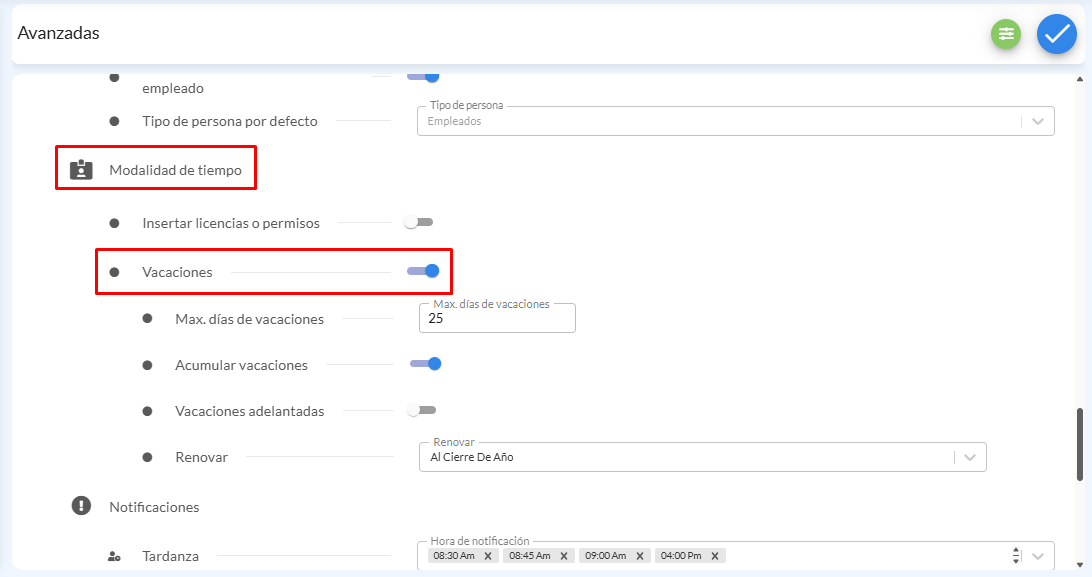Click the vertical scrollbar thumb

(1079, 443)
